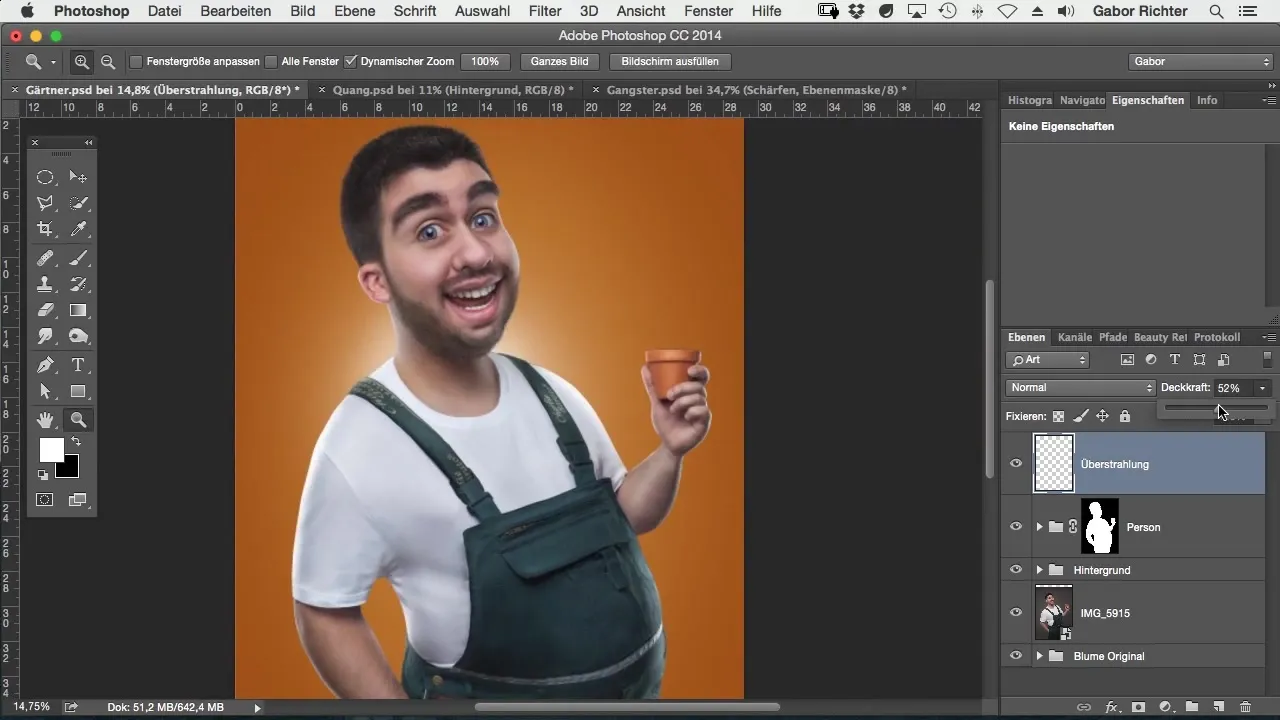This screenshot has height=720, width=1280.
Task: Select the Healing Brush tool
Action: coord(45,258)
